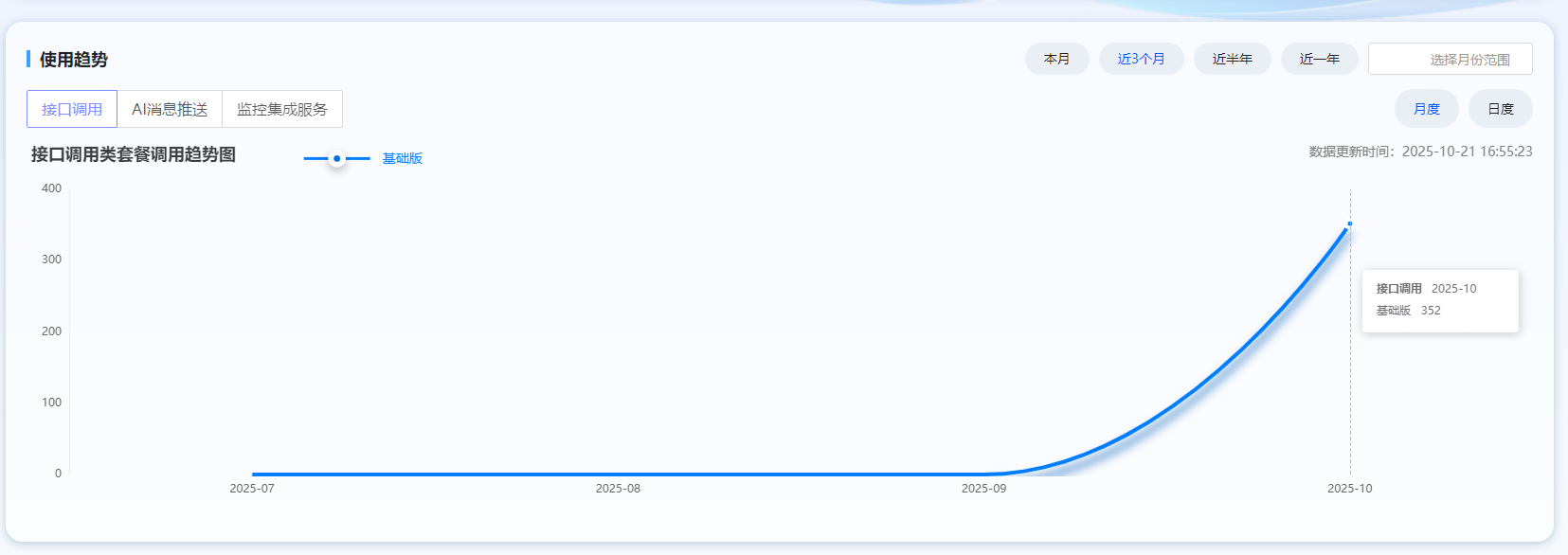Choose the 近3个月 time range
This screenshot has height=555, width=1568.
[x=1141, y=59]
